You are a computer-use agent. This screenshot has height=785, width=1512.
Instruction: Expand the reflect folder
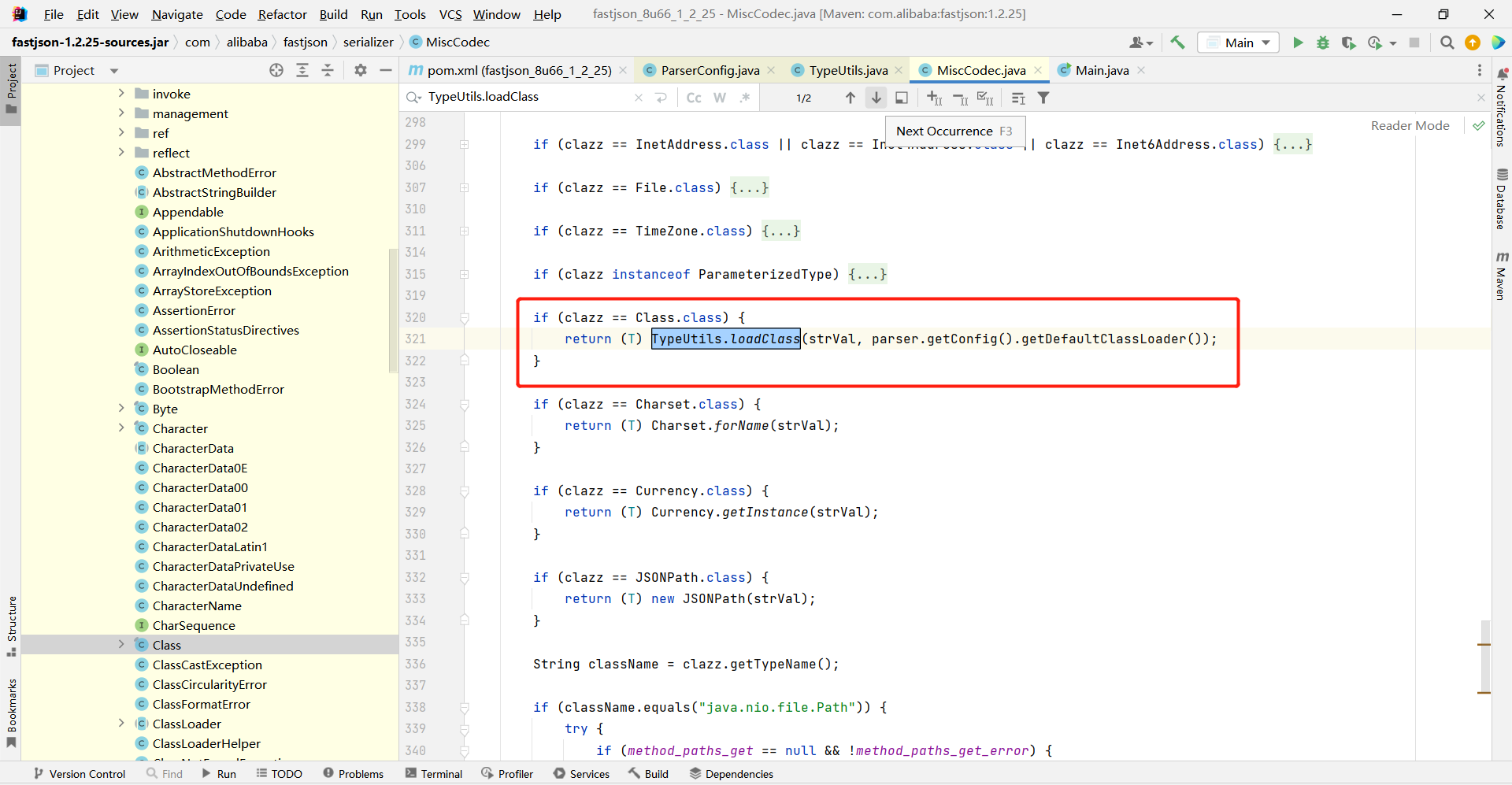click(x=121, y=153)
